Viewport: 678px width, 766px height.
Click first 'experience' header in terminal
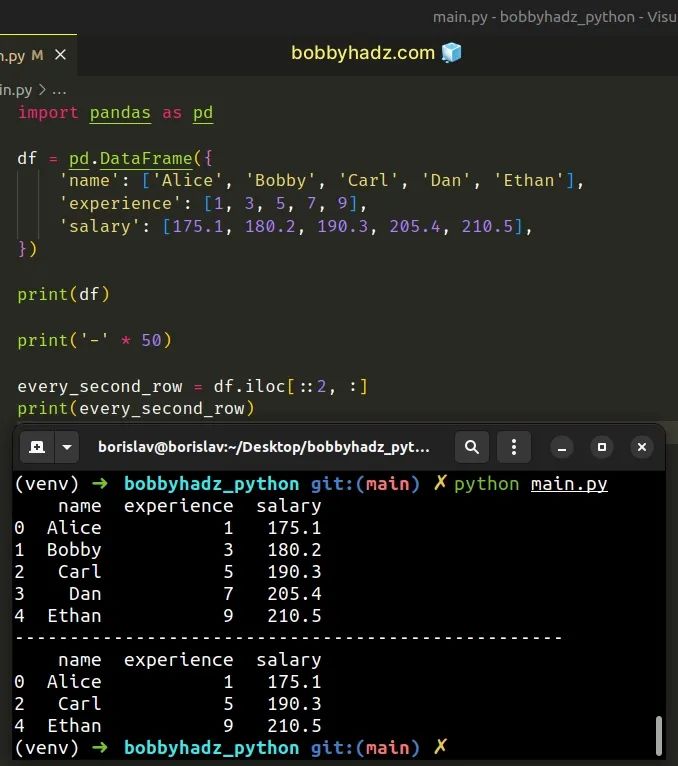coord(178,506)
